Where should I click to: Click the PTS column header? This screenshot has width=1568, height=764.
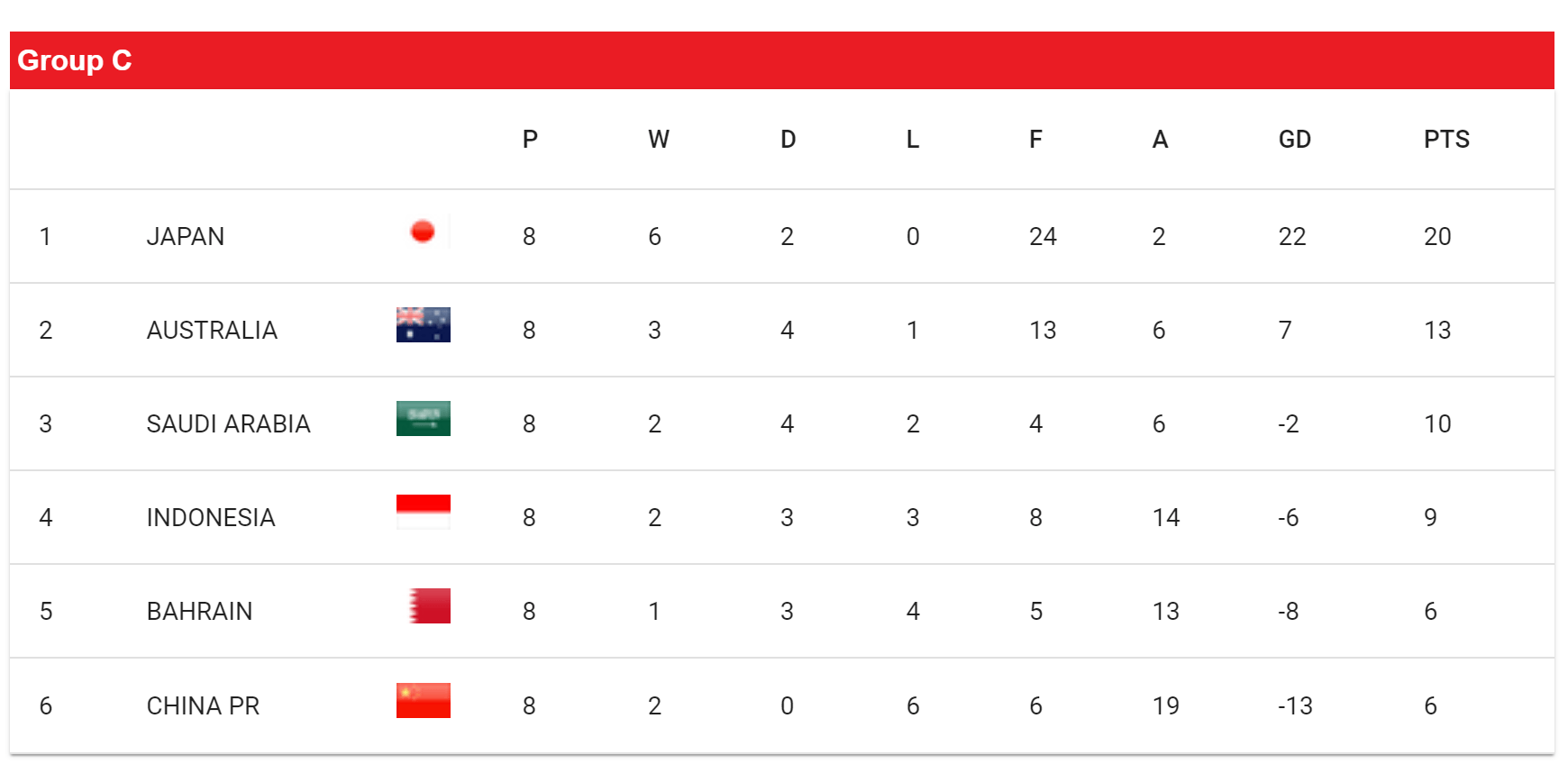(1446, 140)
